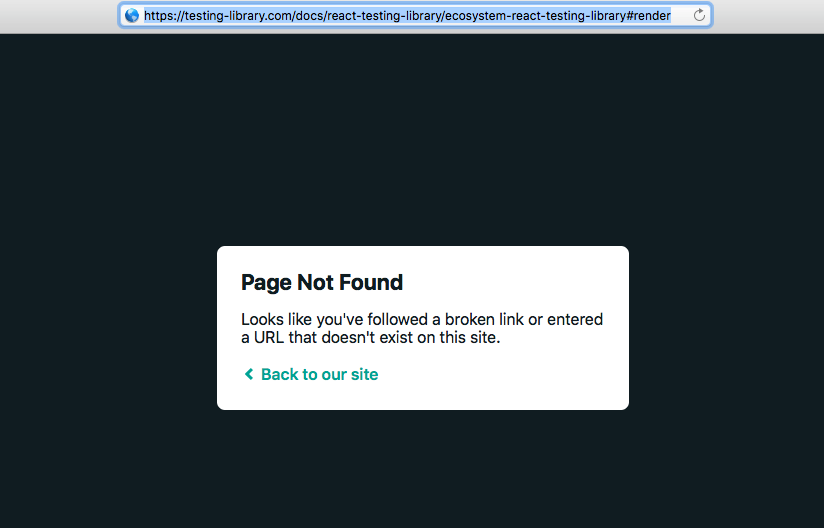The height and width of the screenshot is (528, 824).
Task: Click gray toolbar area right of reload icon
Action: pos(768,16)
